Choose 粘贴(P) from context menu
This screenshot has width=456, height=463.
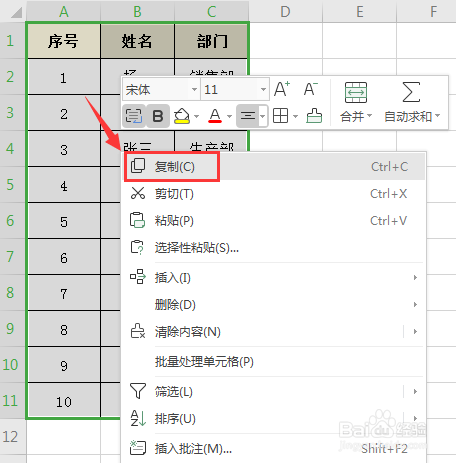tap(274, 221)
